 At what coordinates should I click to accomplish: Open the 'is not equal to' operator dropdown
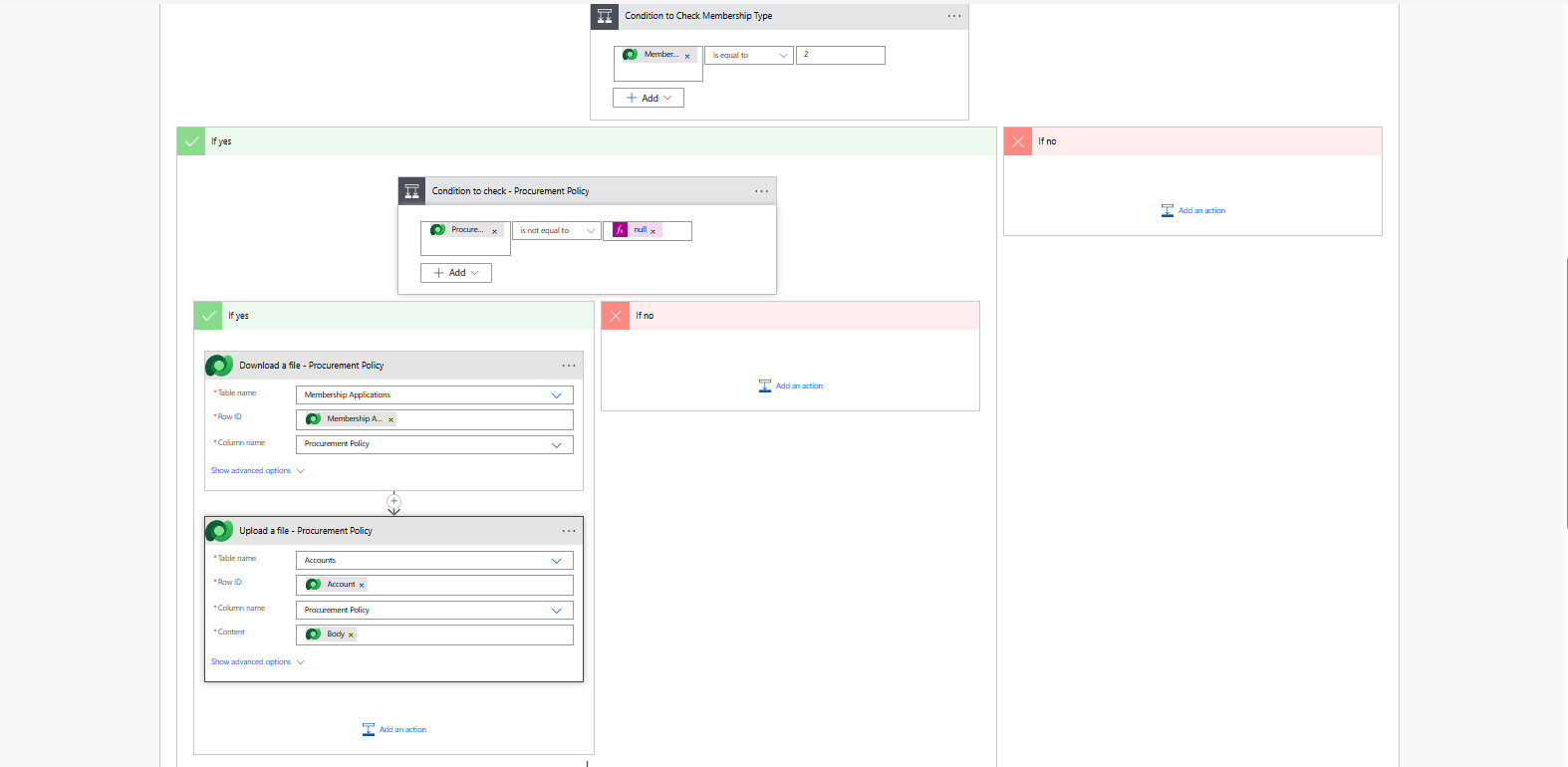[x=556, y=231]
